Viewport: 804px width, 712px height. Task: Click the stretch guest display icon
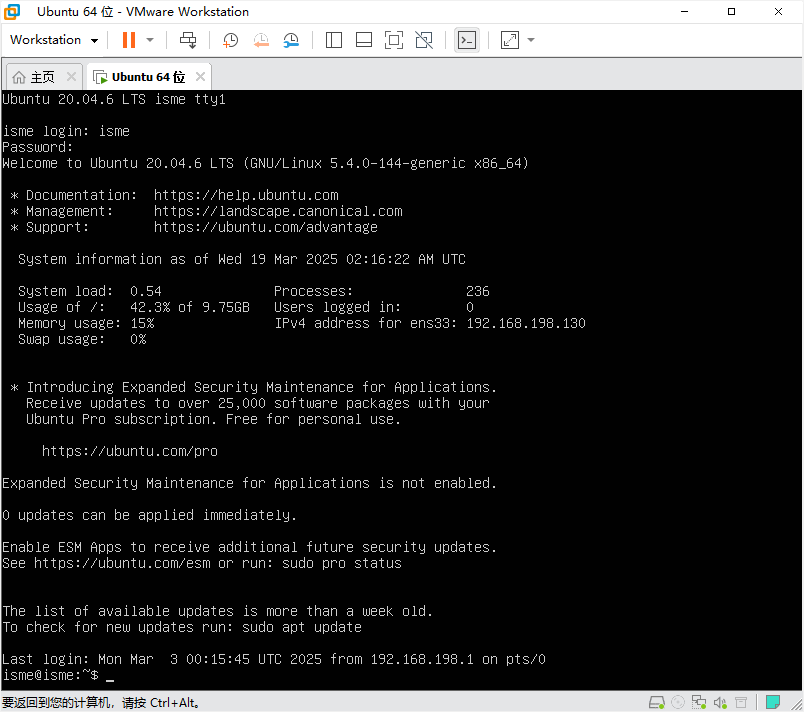tap(510, 40)
